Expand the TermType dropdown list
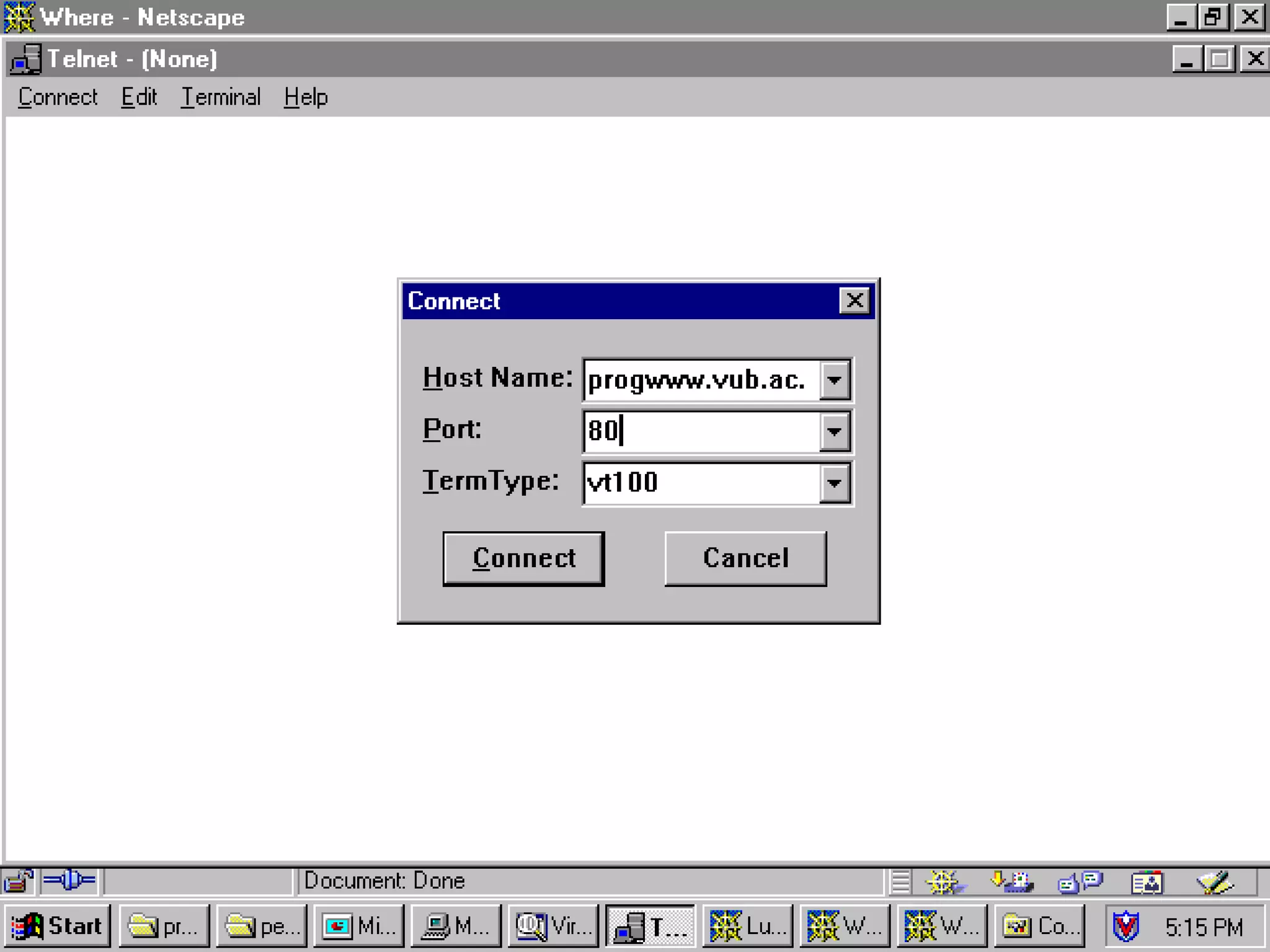 point(834,482)
